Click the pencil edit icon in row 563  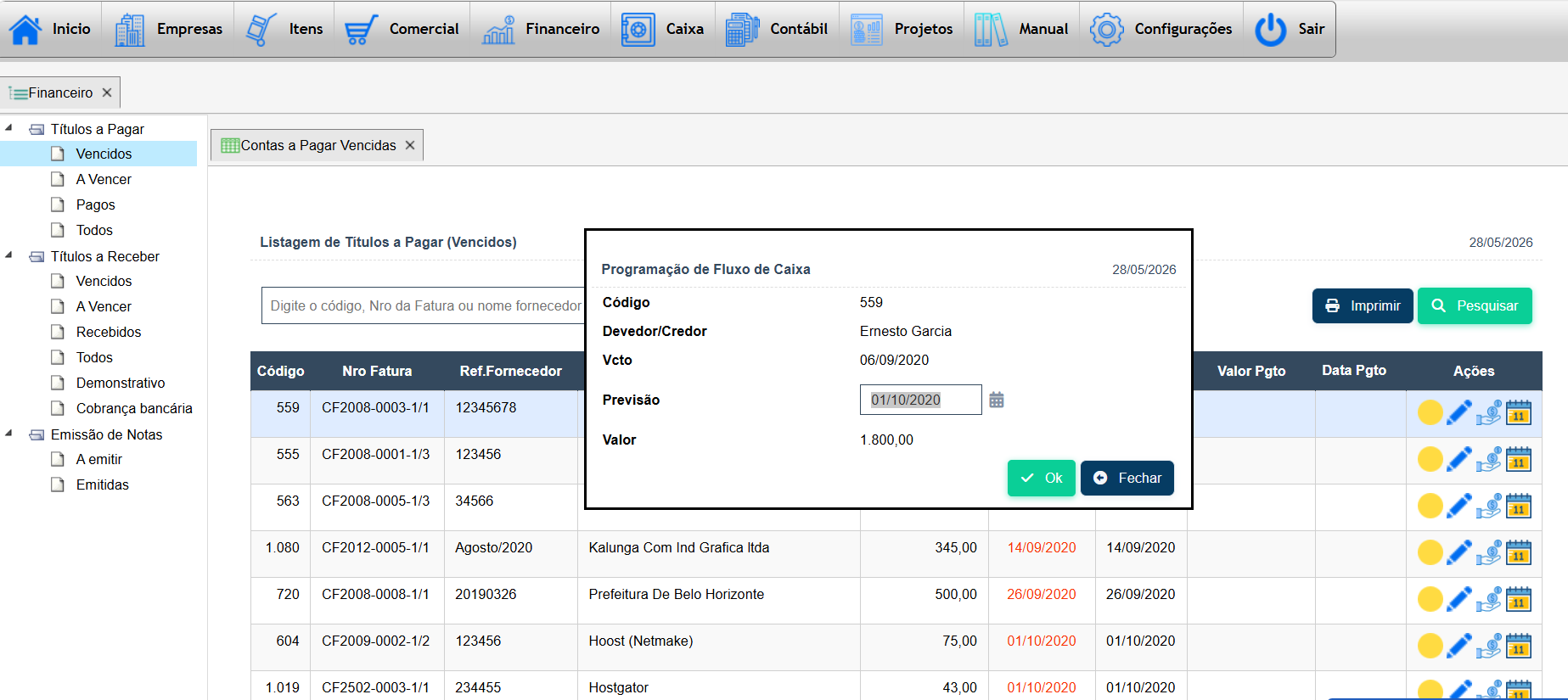click(x=1459, y=507)
